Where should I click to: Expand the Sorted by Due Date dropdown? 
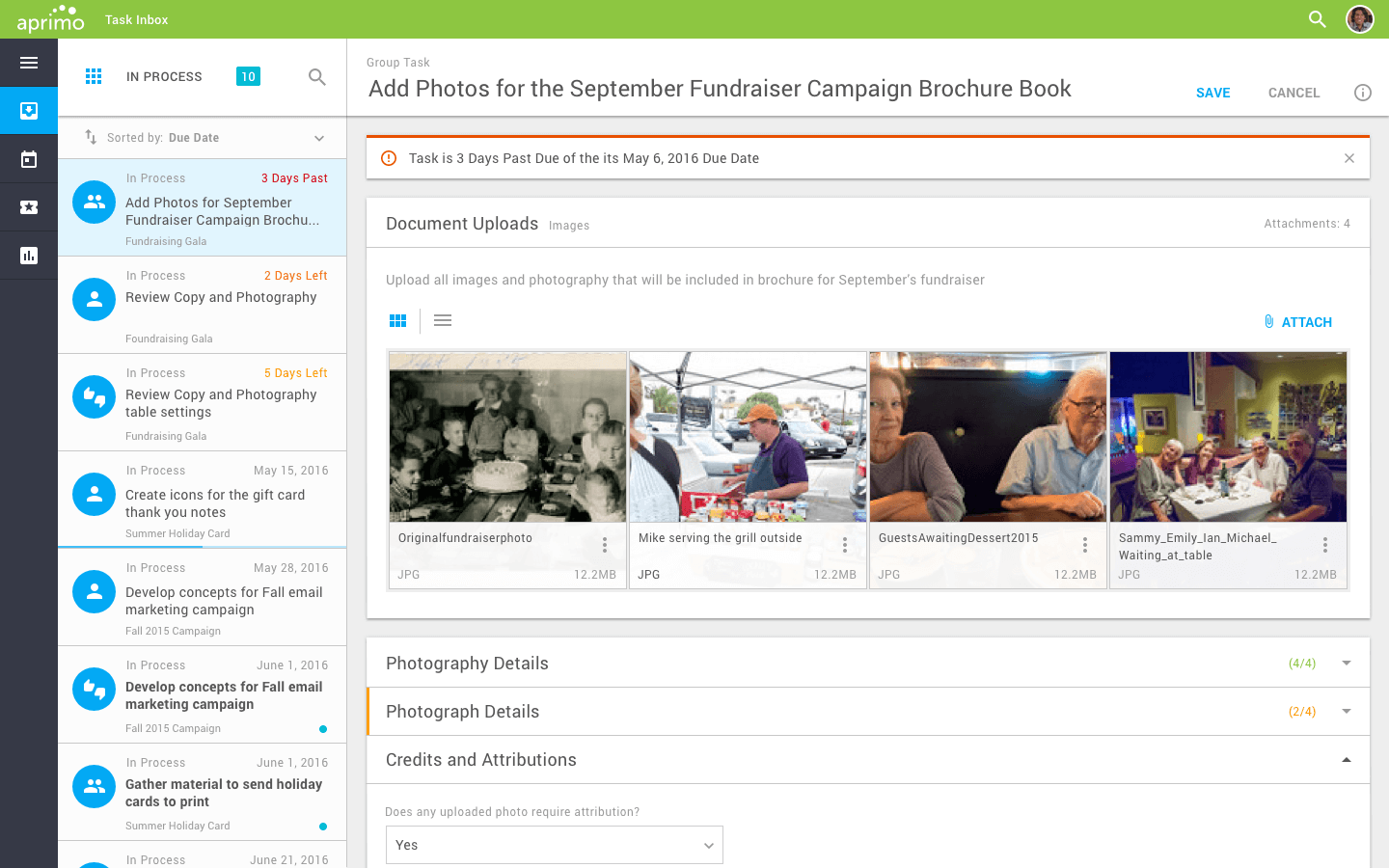coord(319,138)
